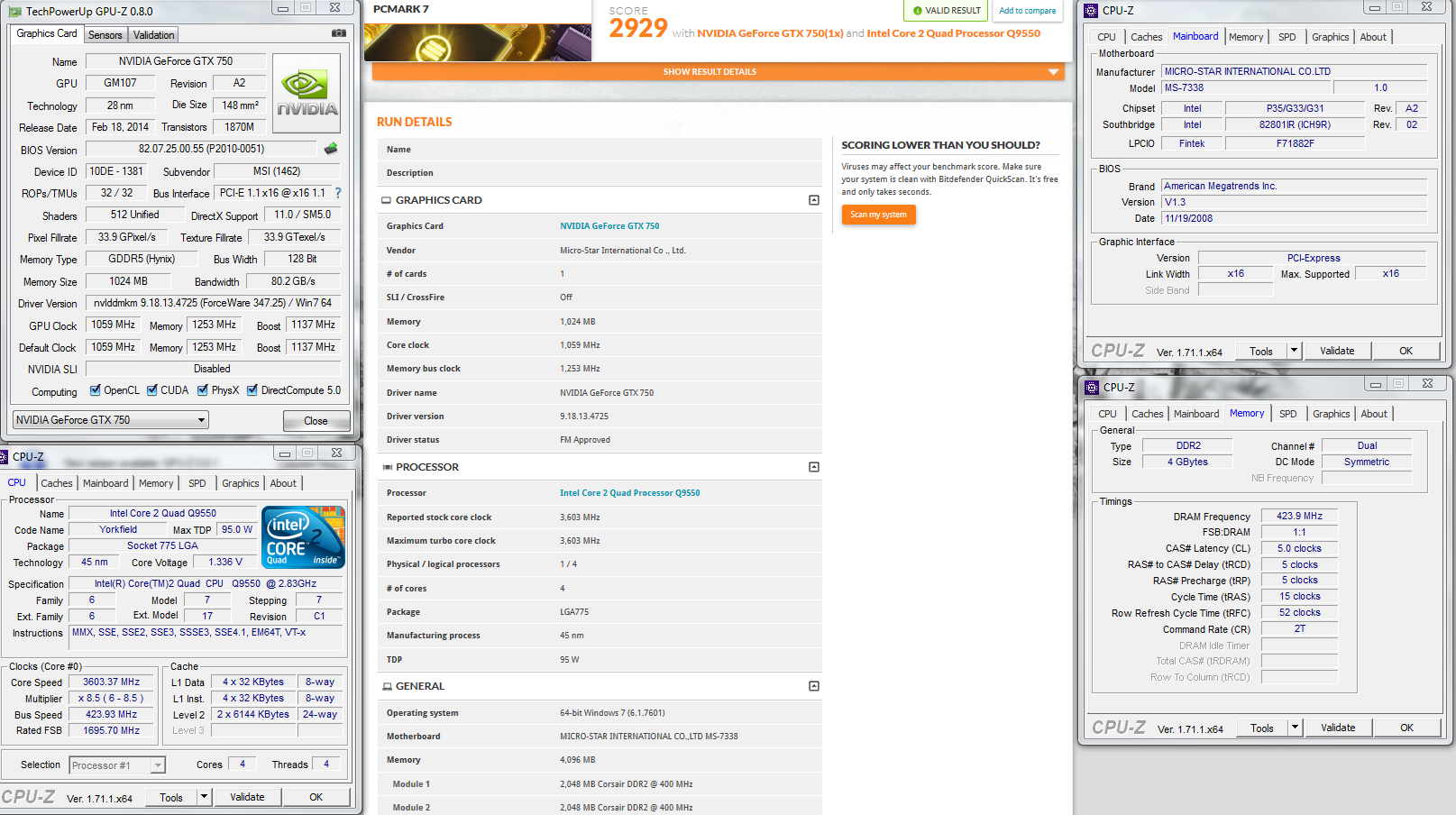Switch to the Sensors tab in GPU-Z

click(105, 35)
